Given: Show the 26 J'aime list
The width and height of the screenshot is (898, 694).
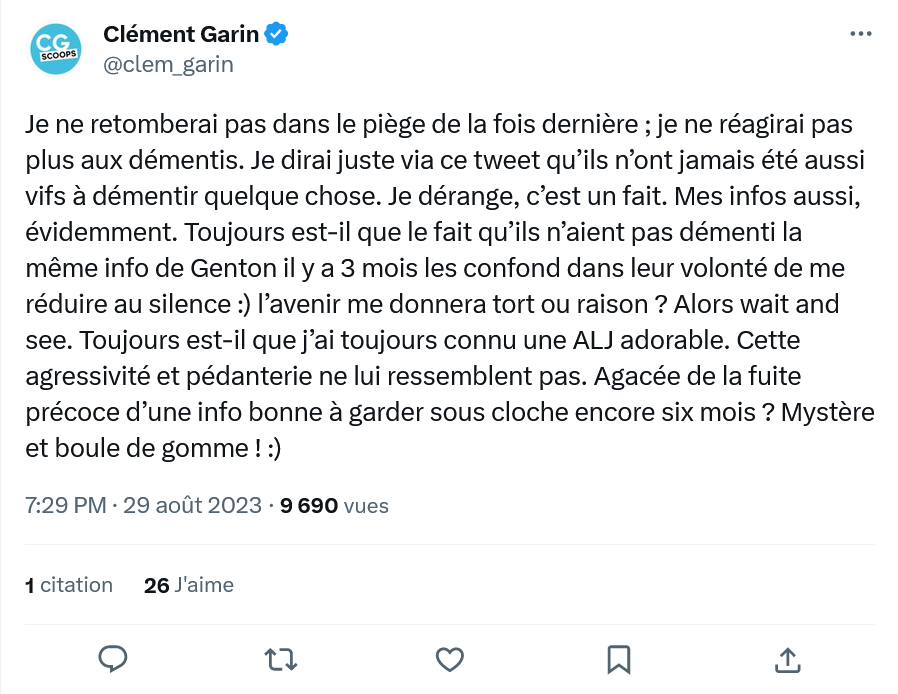Looking at the screenshot, I should pos(189,585).
